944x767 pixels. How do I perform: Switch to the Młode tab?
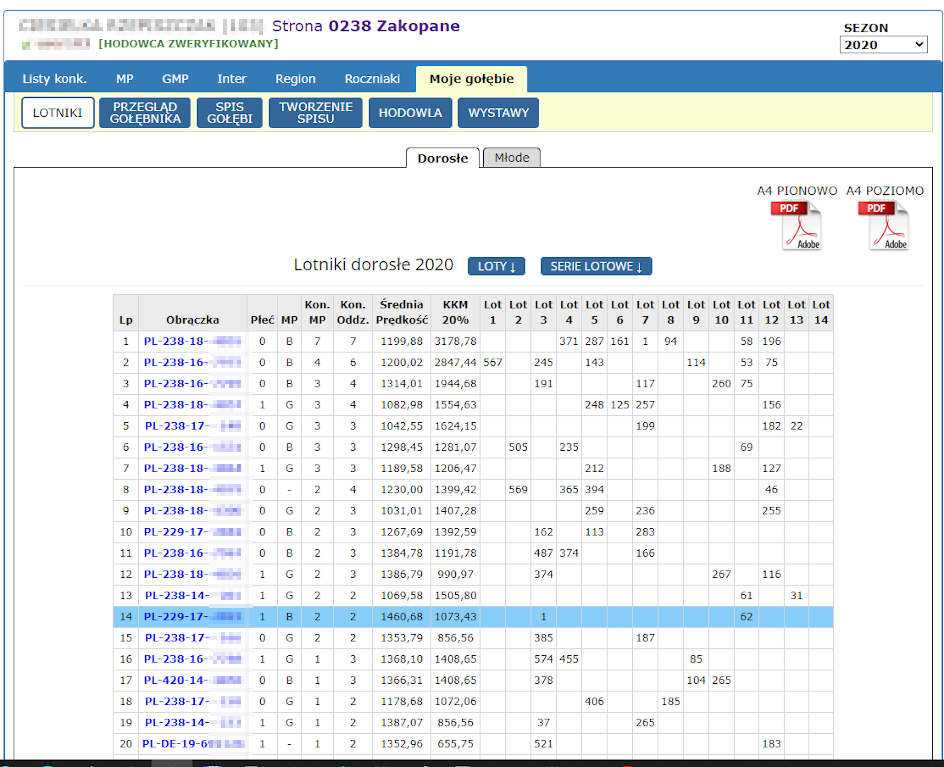tap(512, 158)
